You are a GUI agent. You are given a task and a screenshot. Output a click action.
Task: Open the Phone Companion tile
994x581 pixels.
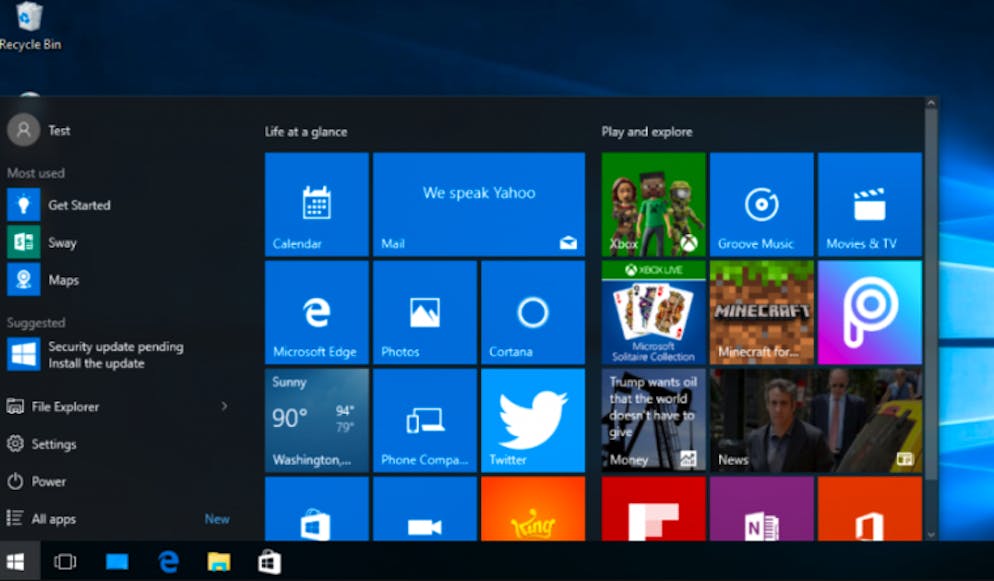pyautogui.click(x=425, y=421)
